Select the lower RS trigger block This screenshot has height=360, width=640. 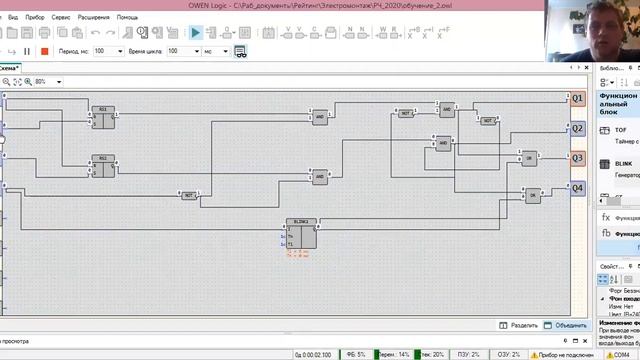[x=103, y=166]
